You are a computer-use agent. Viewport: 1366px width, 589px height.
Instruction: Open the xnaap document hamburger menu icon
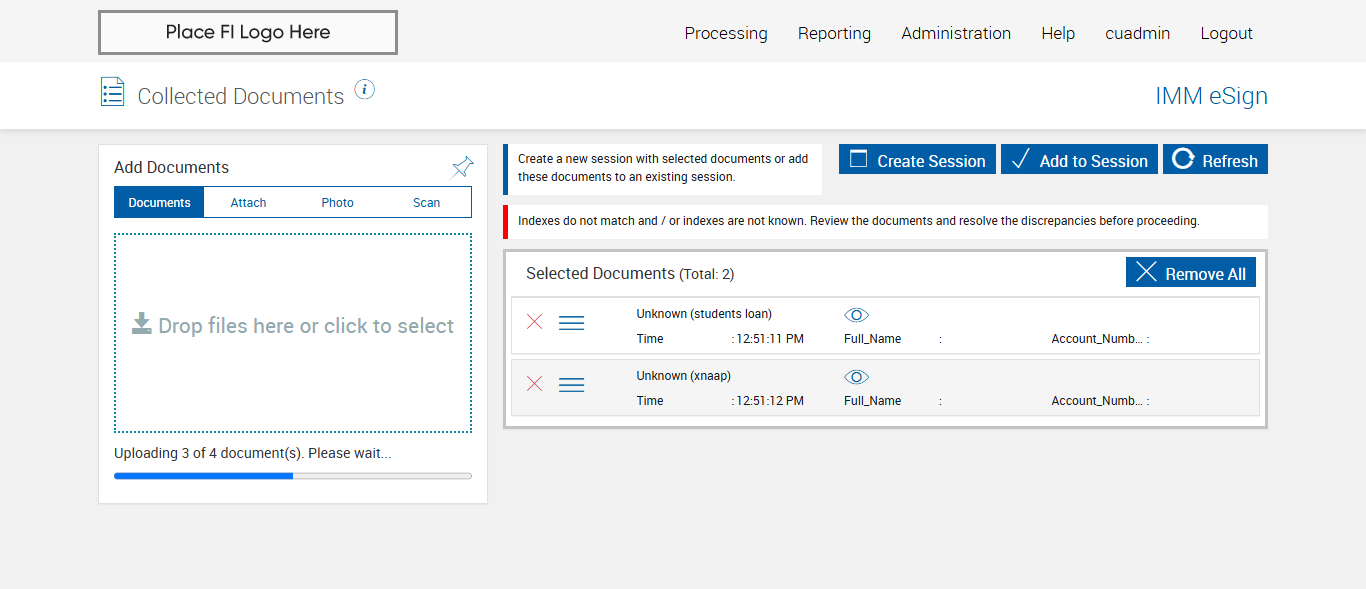[571, 385]
